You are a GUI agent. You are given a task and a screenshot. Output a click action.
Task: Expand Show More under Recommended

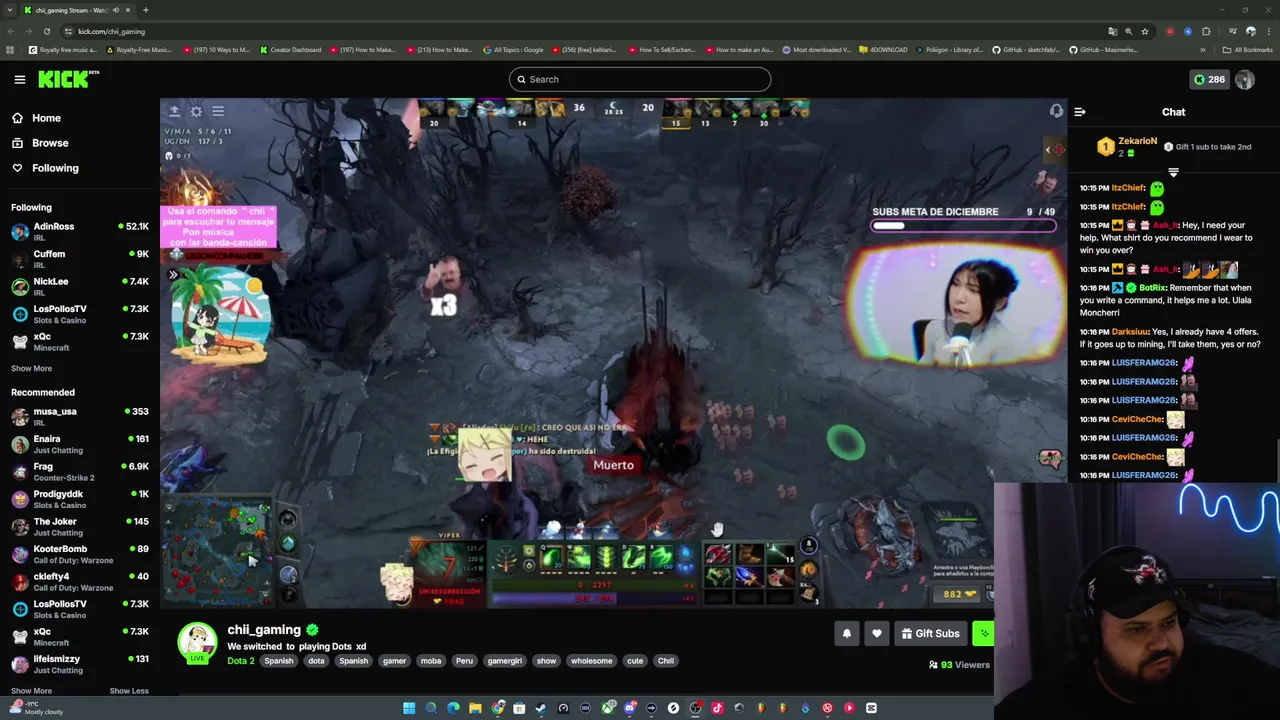(31, 691)
